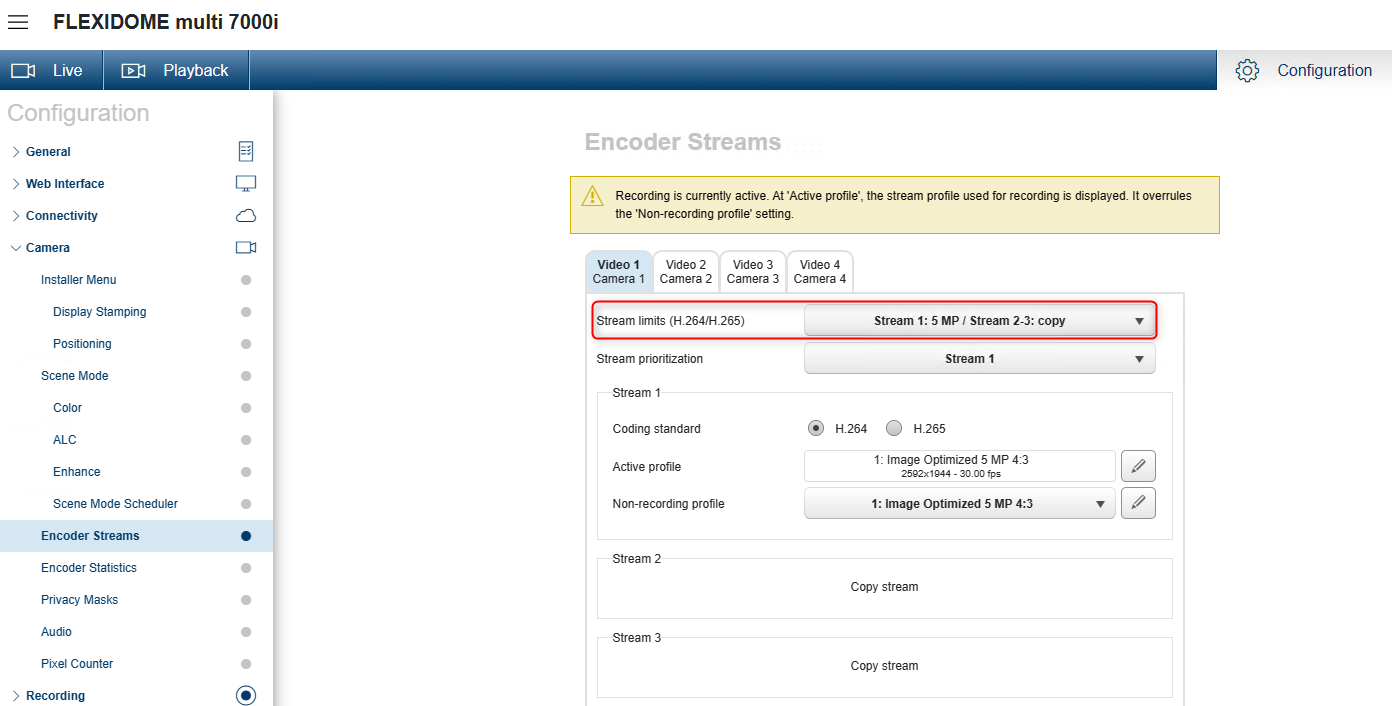
Task: Click the Web Interface monitor icon
Action: point(246,184)
